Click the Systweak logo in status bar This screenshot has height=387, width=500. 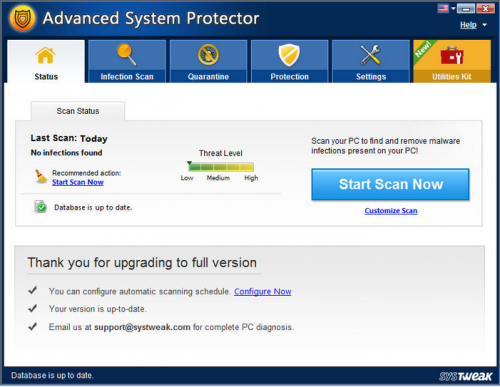(465, 376)
